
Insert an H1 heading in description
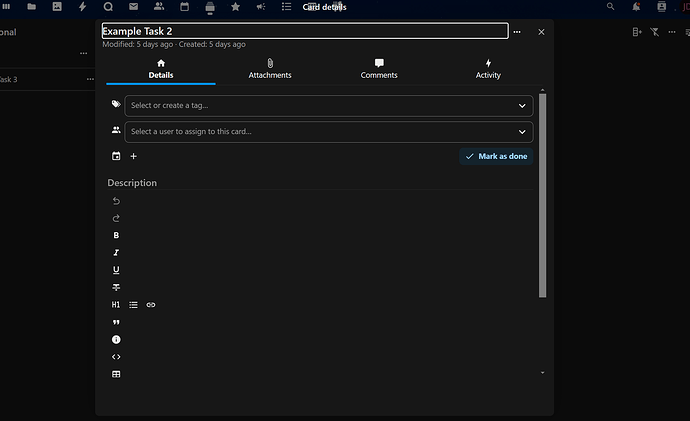[116, 304]
